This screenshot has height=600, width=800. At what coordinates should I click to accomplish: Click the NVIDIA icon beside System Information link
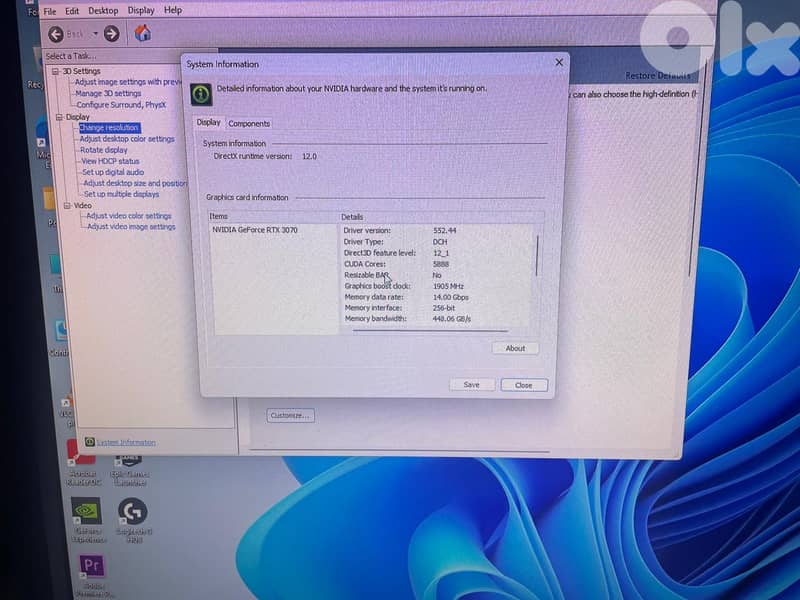pyautogui.click(x=90, y=442)
